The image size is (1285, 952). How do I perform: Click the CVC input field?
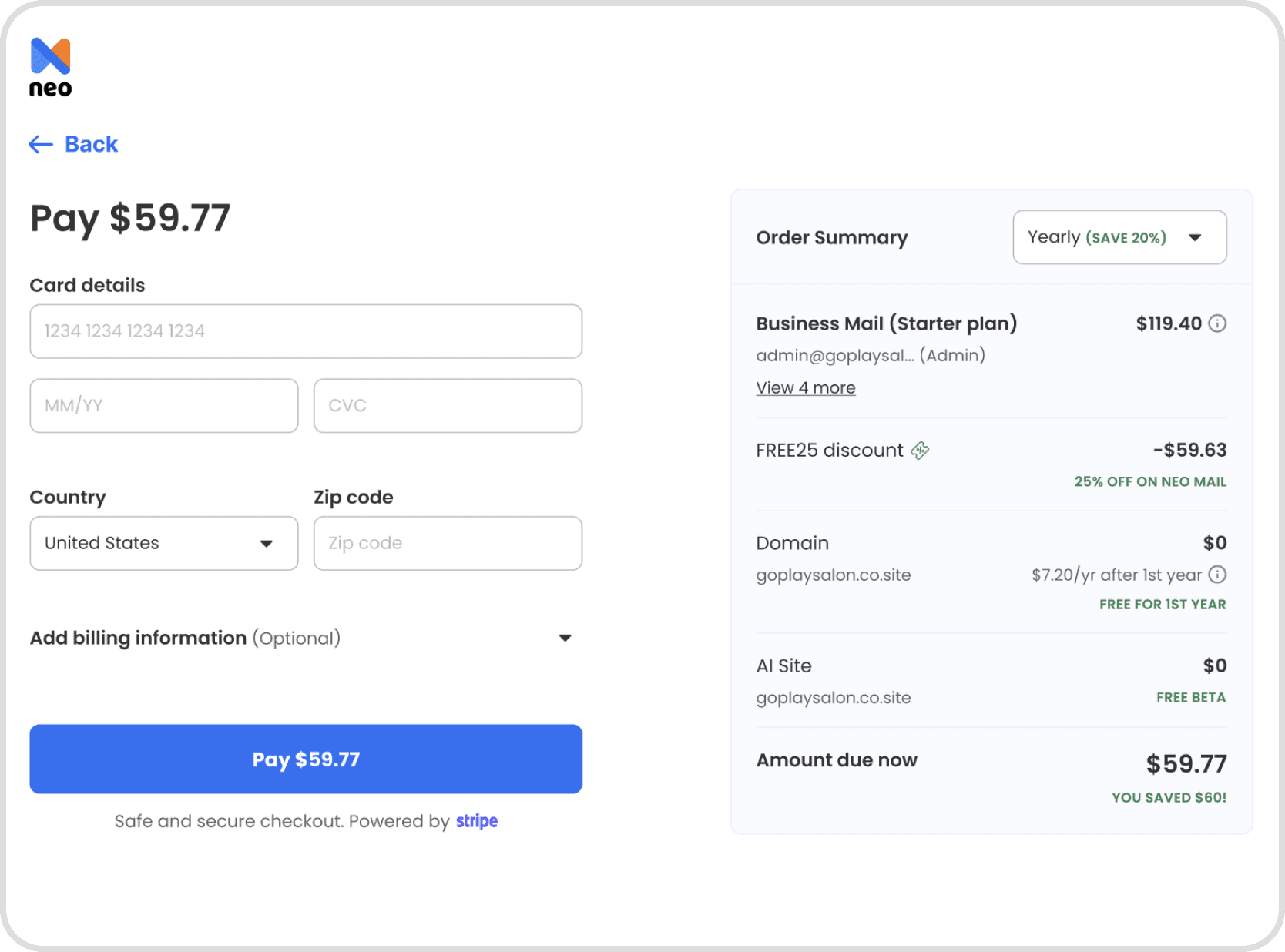(448, 406)
